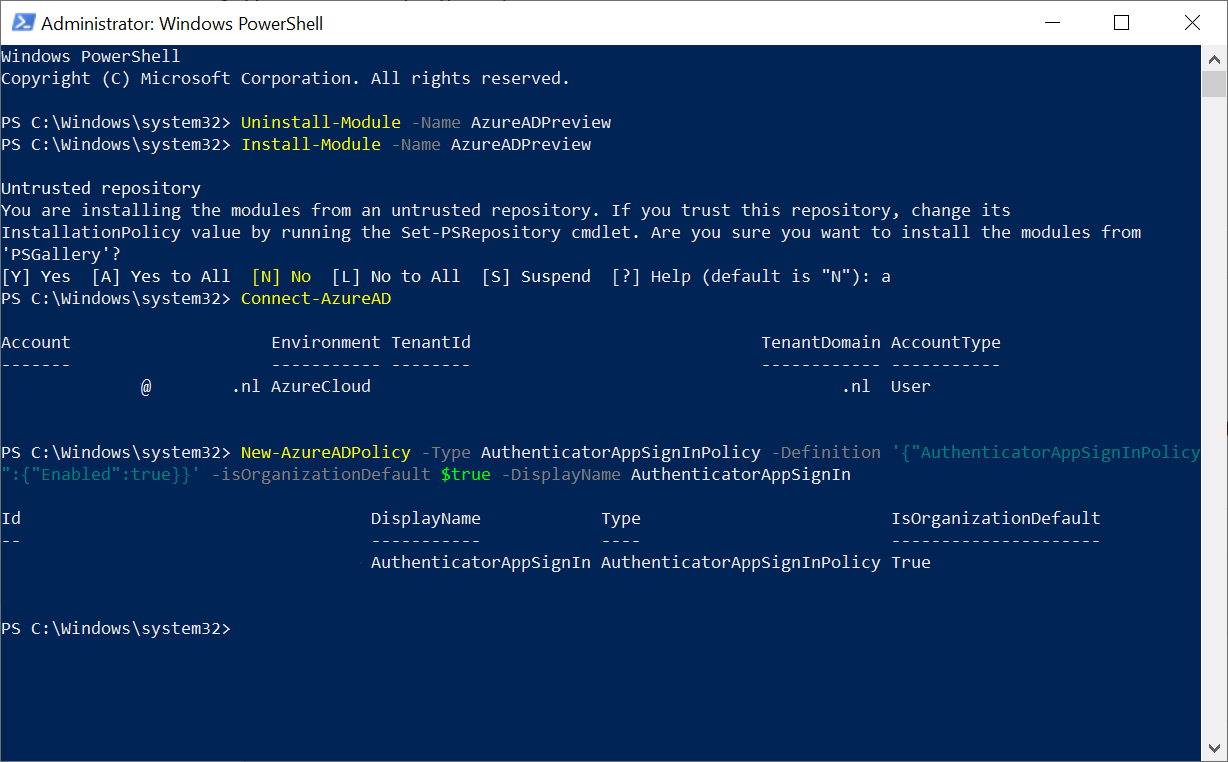
Task: Close the Administrator PowerShell window
Action: (x=1191, y=23)
